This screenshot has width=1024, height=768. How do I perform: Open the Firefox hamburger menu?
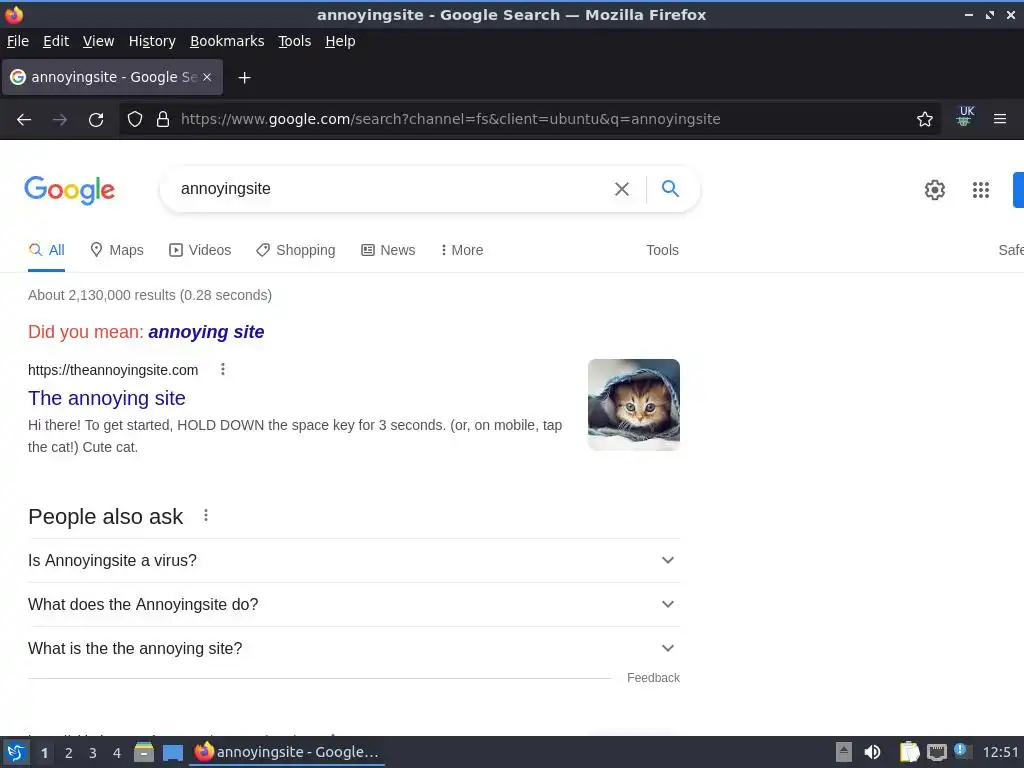(x=999, y=119)
